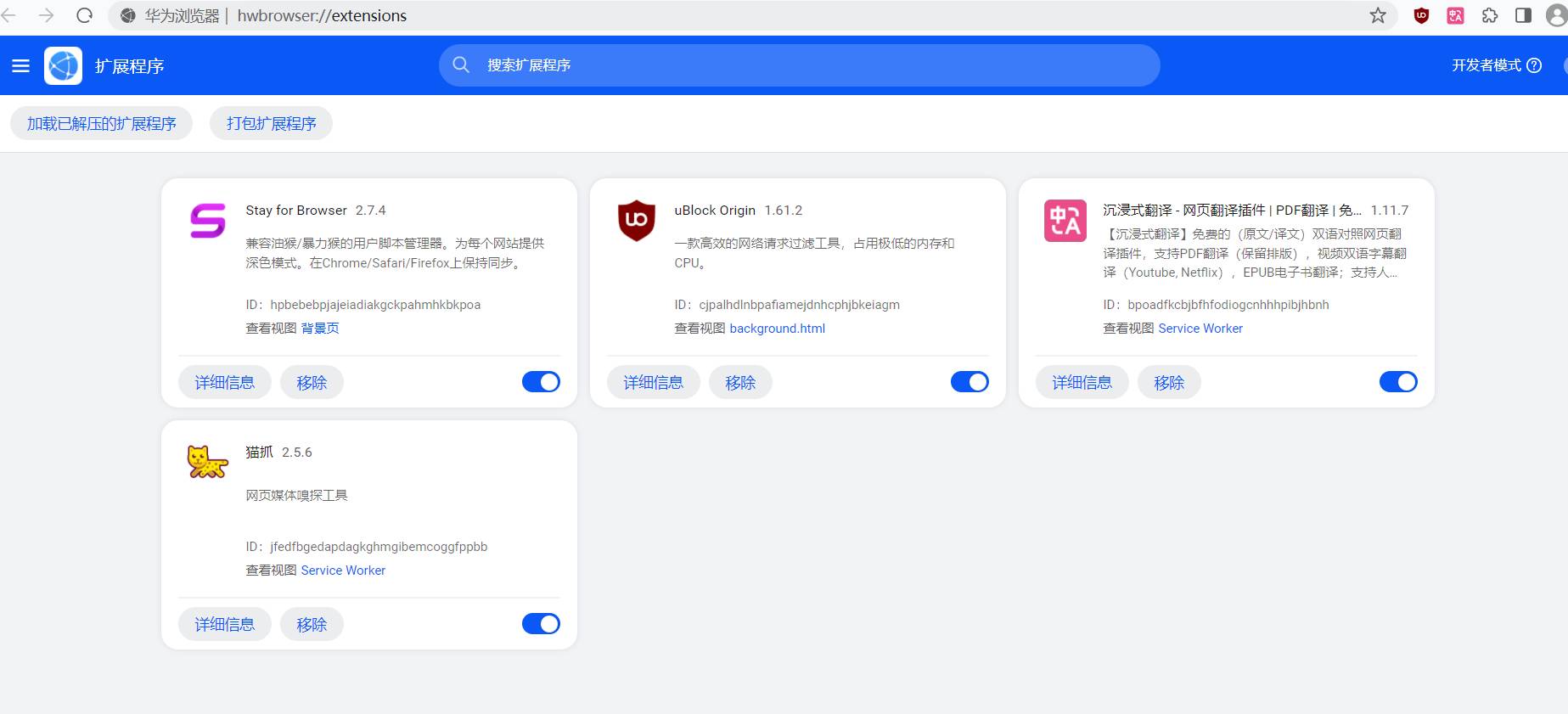The height and width of the screenshot is (714, 1568).
Task: Disable the 猫抓 extension
Action: [x=541, y=624]
